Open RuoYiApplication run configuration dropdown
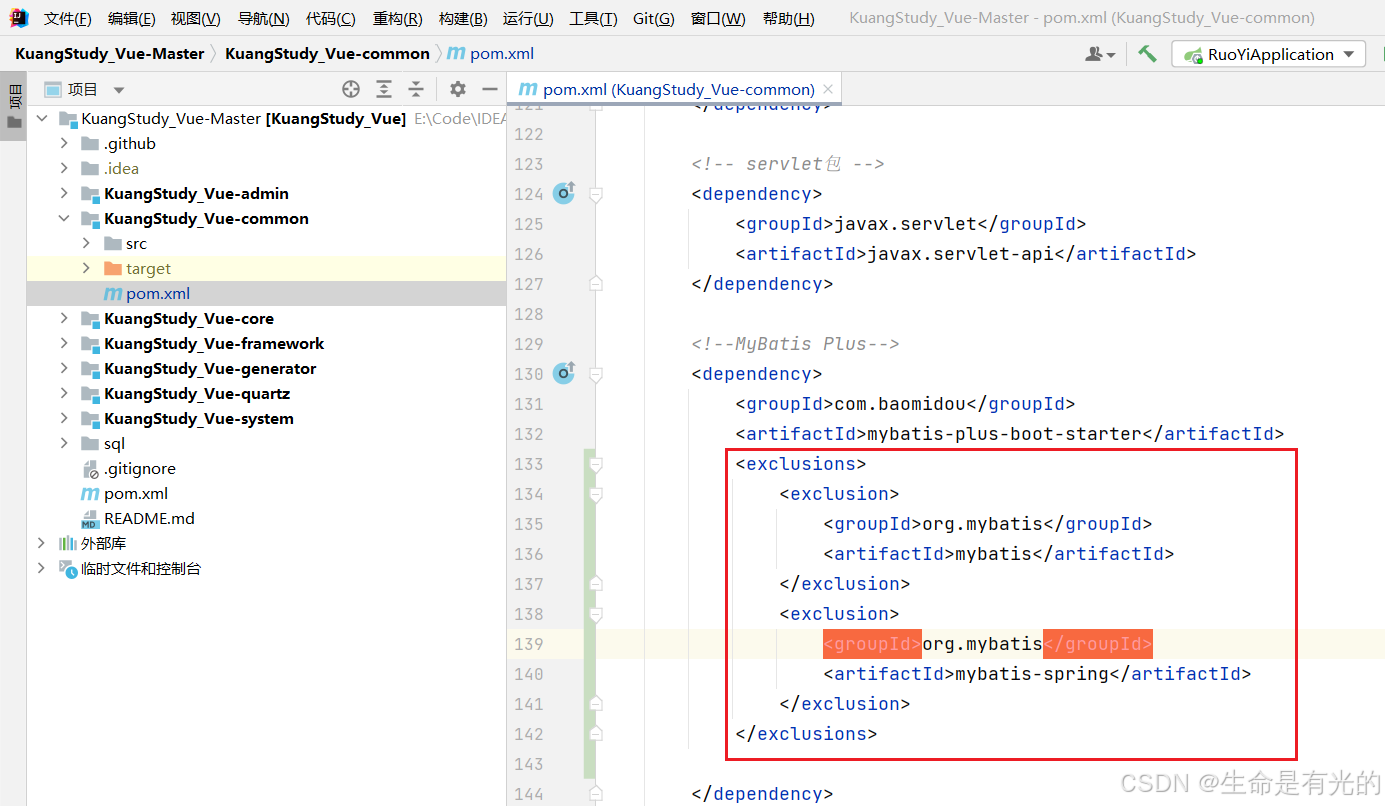This screenshot has height=806, width=1385. point(1268,54)
